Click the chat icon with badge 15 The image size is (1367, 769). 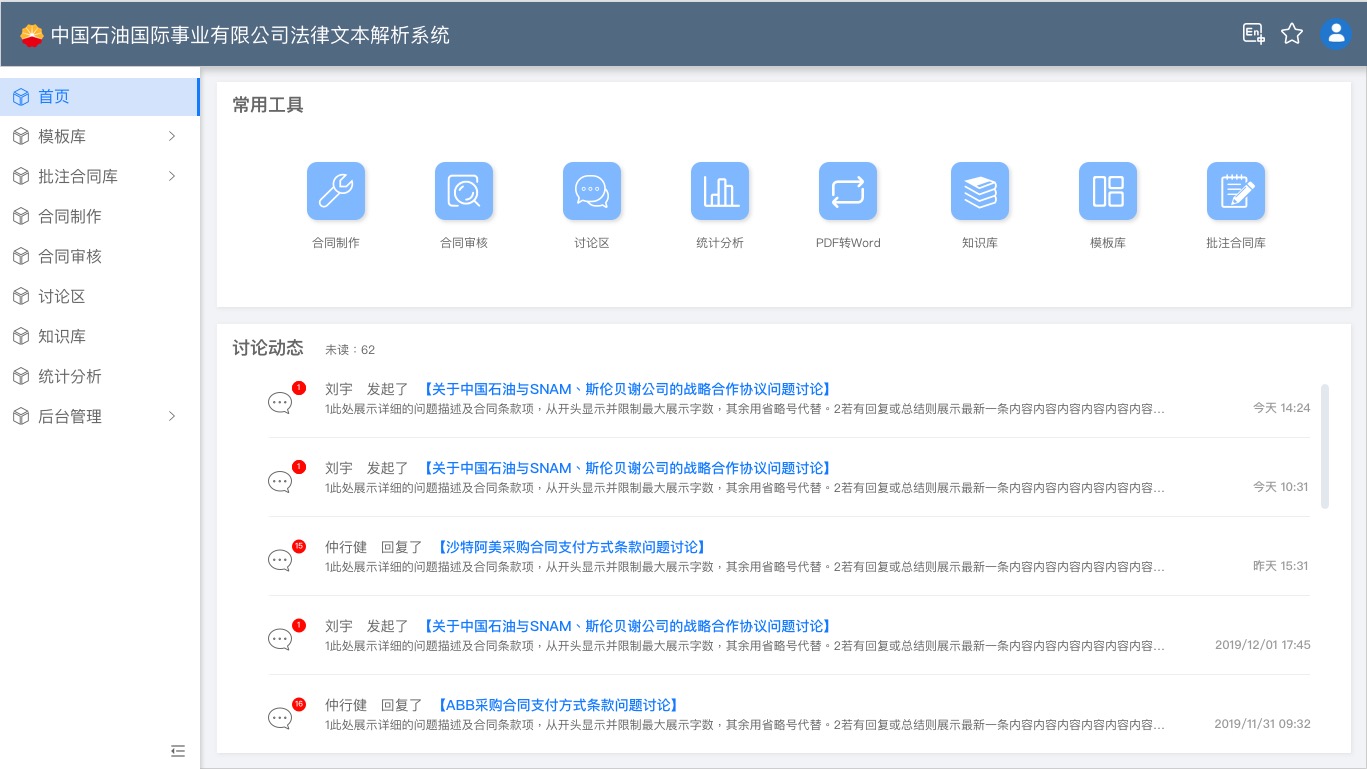tap(280, 561)
